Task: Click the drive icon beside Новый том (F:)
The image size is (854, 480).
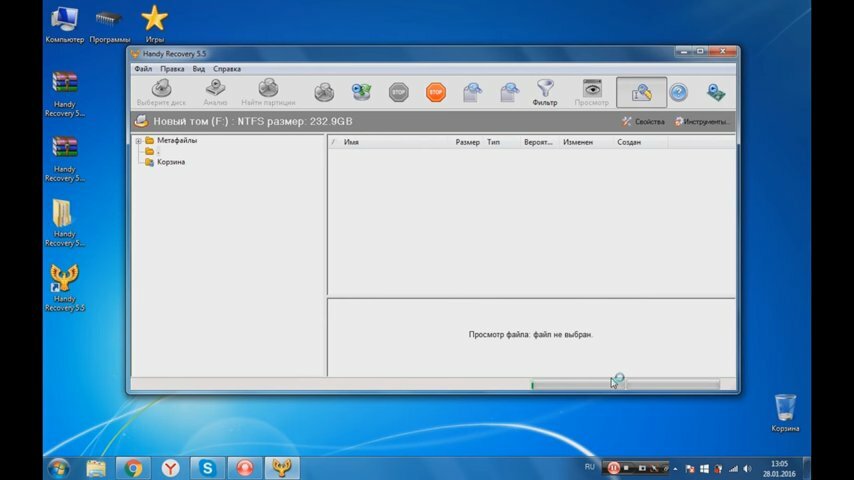Action: (x=141, y=121)
